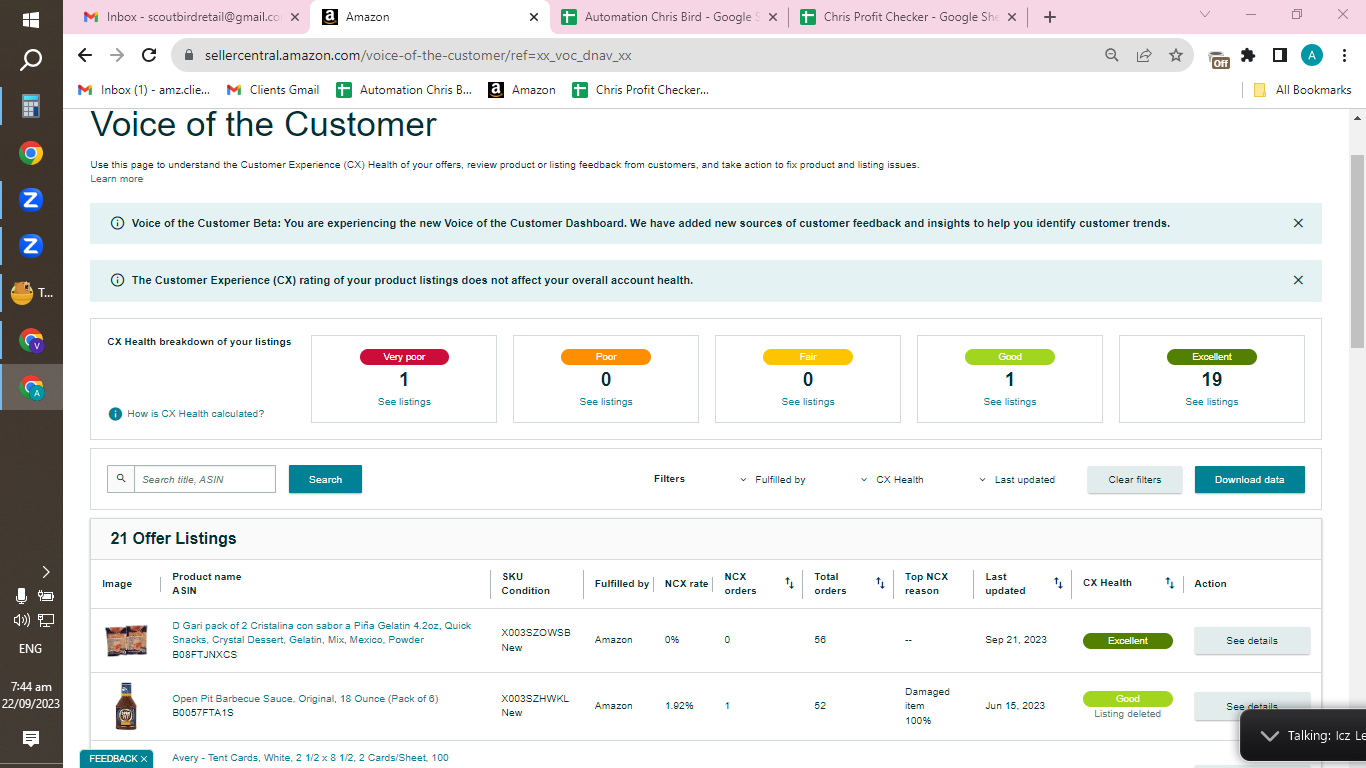Open the volume control in tray
Image resolution: width=1366 pixels, height=768 pixels.
(21, 620)
